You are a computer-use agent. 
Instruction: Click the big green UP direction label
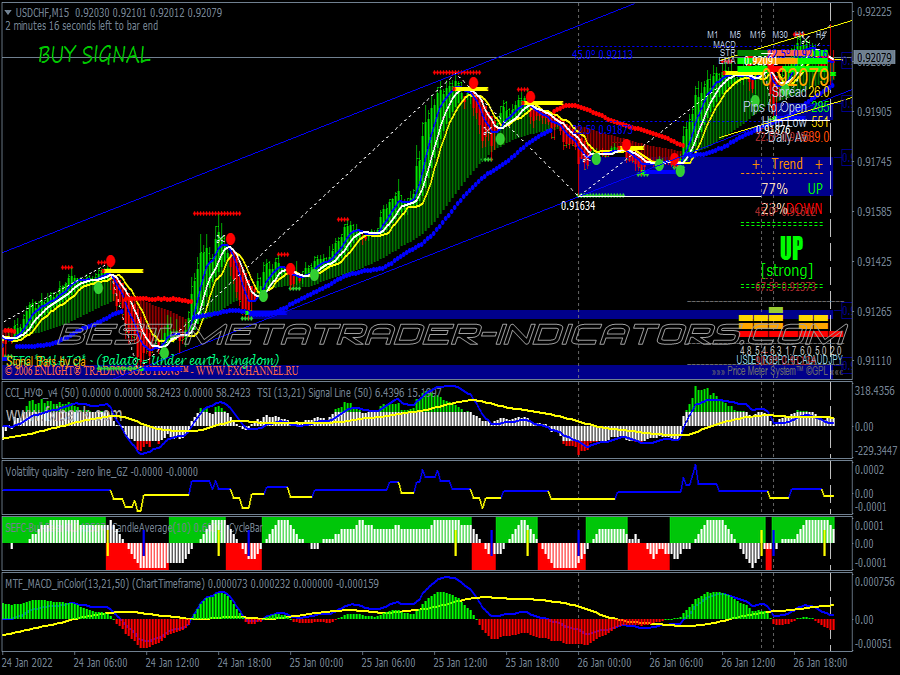[791, 249]
